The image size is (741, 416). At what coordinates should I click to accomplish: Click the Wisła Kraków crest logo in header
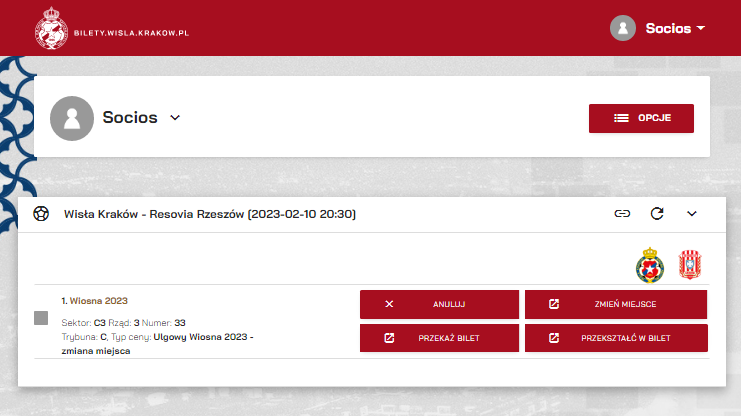[x=51, y=28]
